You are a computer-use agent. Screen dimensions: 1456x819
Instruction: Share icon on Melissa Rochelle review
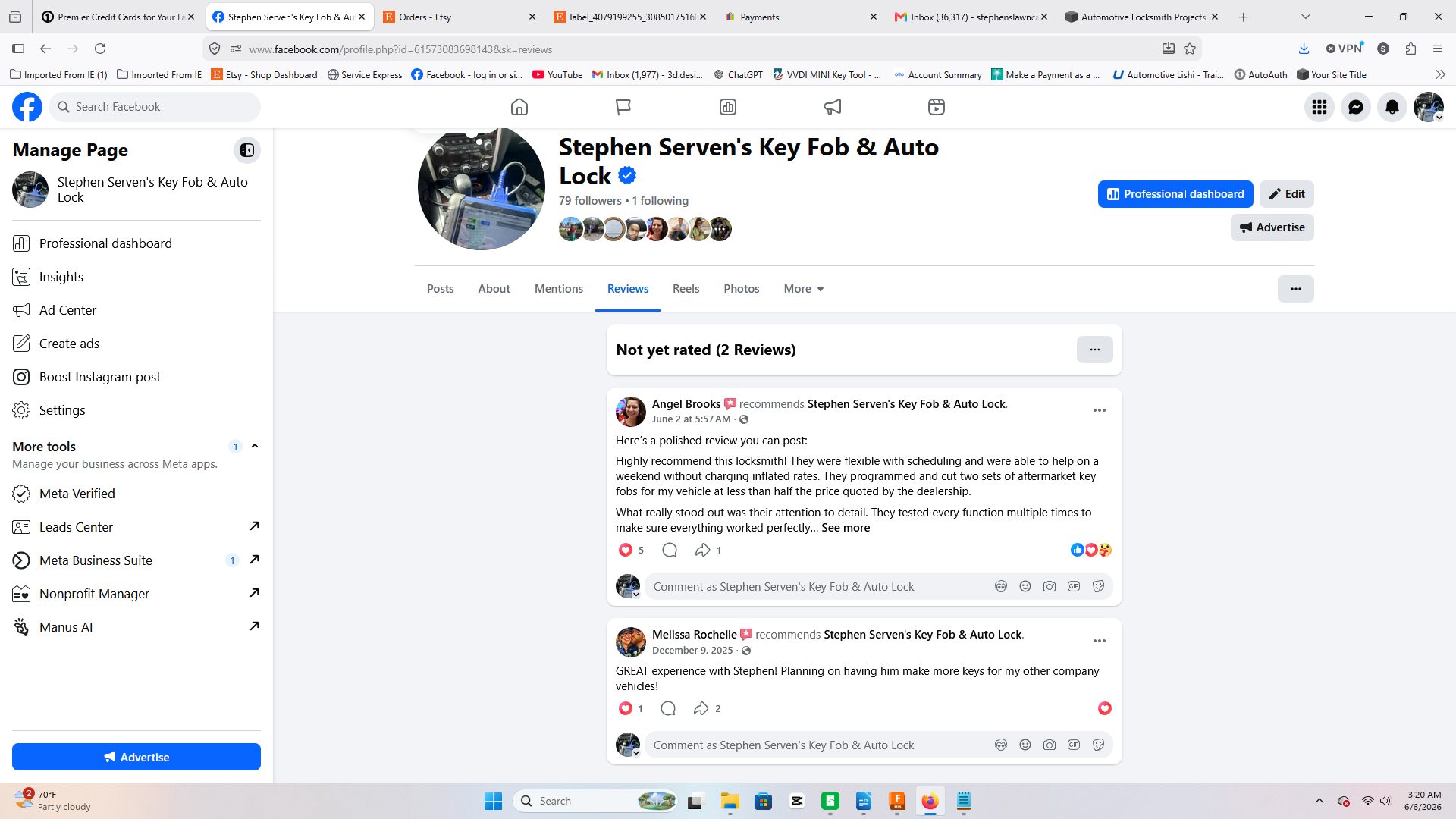coord(701,708)
